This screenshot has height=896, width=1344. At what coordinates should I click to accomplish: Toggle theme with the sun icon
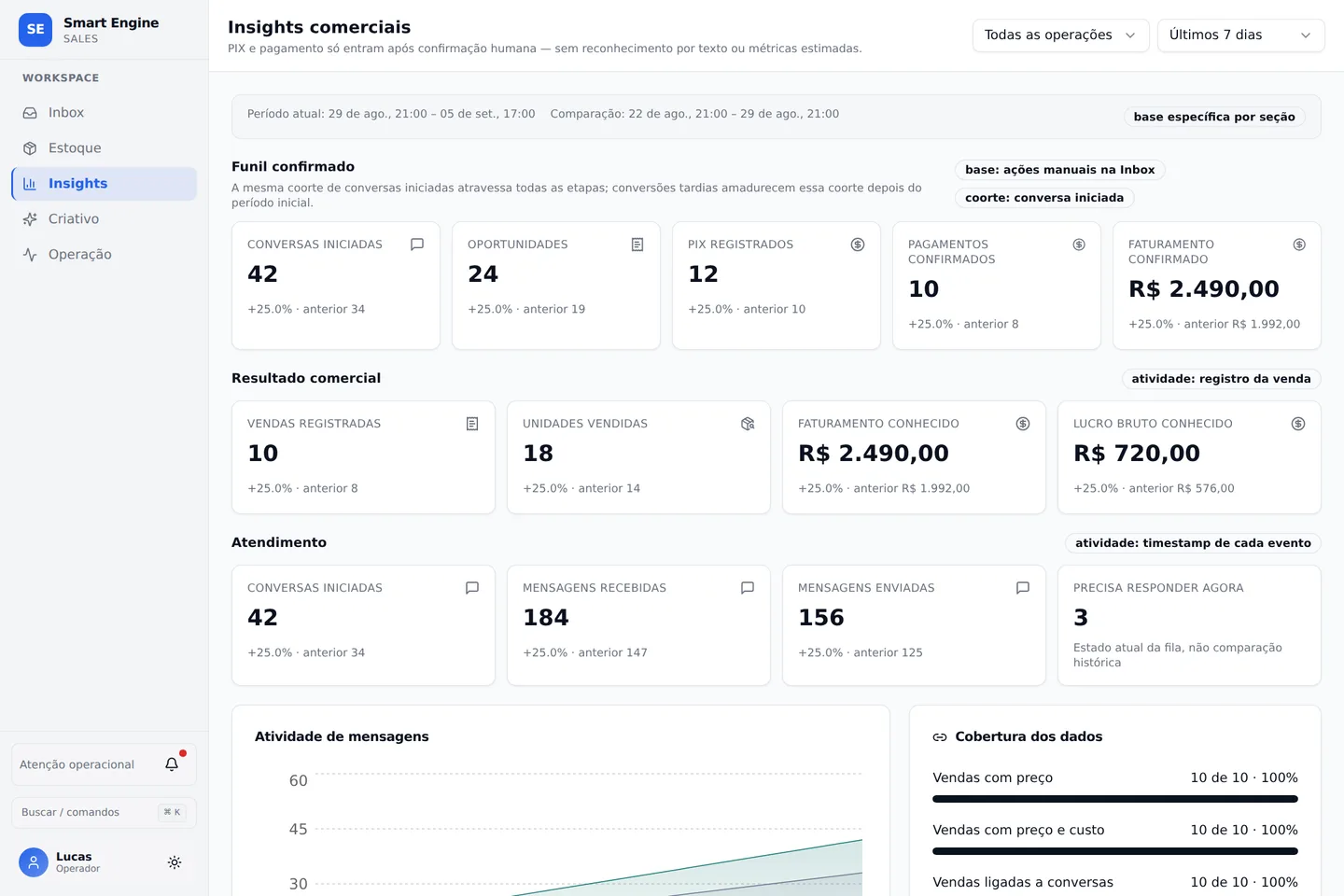(175, 862)
